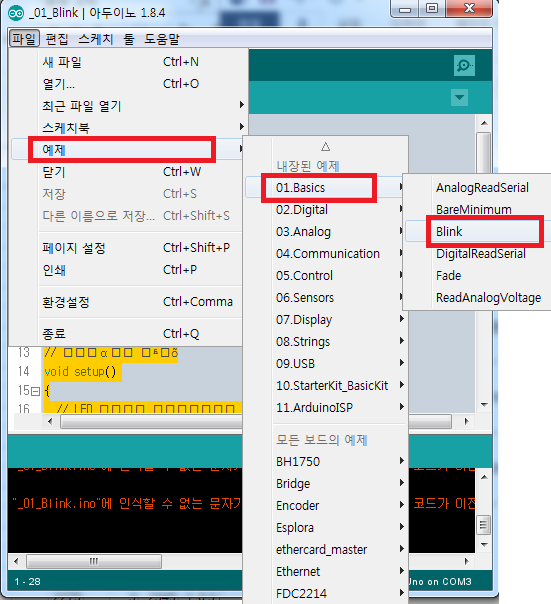Open the Bridge library examples
Viewport: 551px width, 604px height.
coord(326,483)
